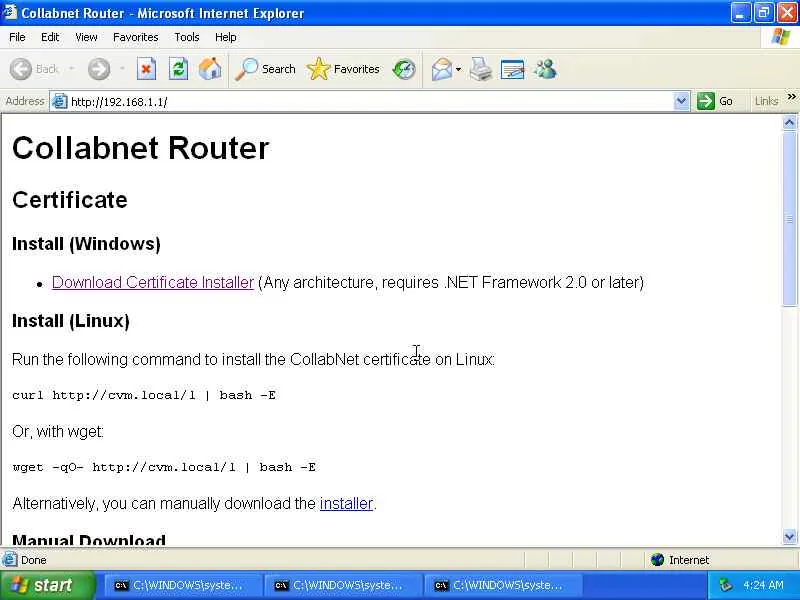Screen dimensions: 800x600
Task: Switch to first C:\WINDOWS\syste... taskbar window
Action: [182, 585]
